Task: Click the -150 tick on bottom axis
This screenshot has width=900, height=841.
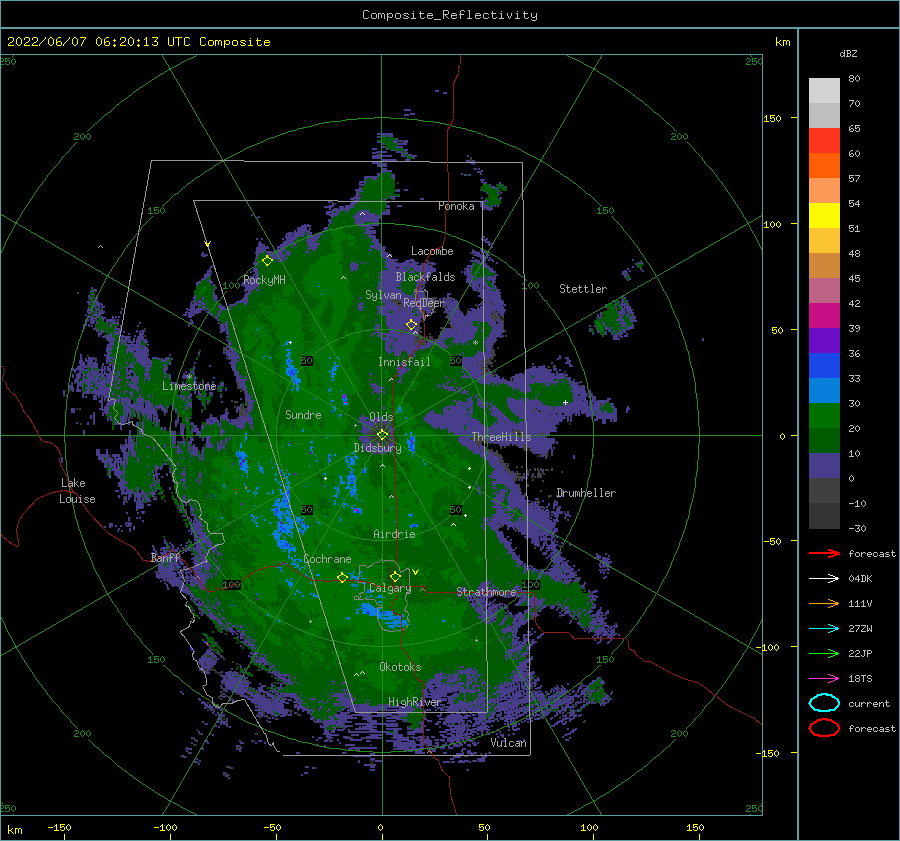Action: (59, 827)
